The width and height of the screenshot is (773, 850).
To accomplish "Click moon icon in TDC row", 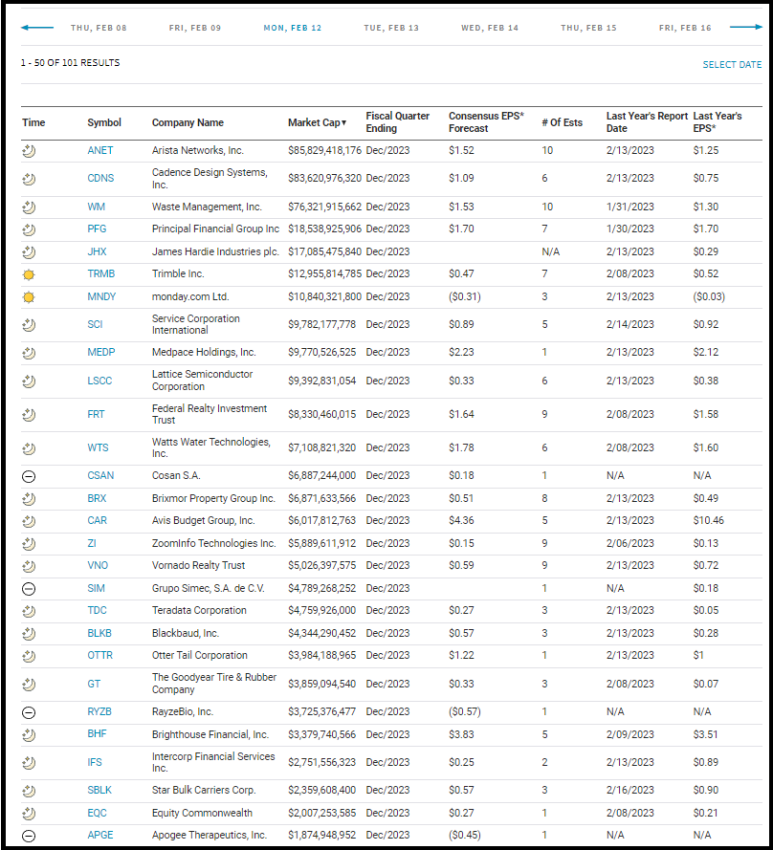I will click(x=29, y=611).
